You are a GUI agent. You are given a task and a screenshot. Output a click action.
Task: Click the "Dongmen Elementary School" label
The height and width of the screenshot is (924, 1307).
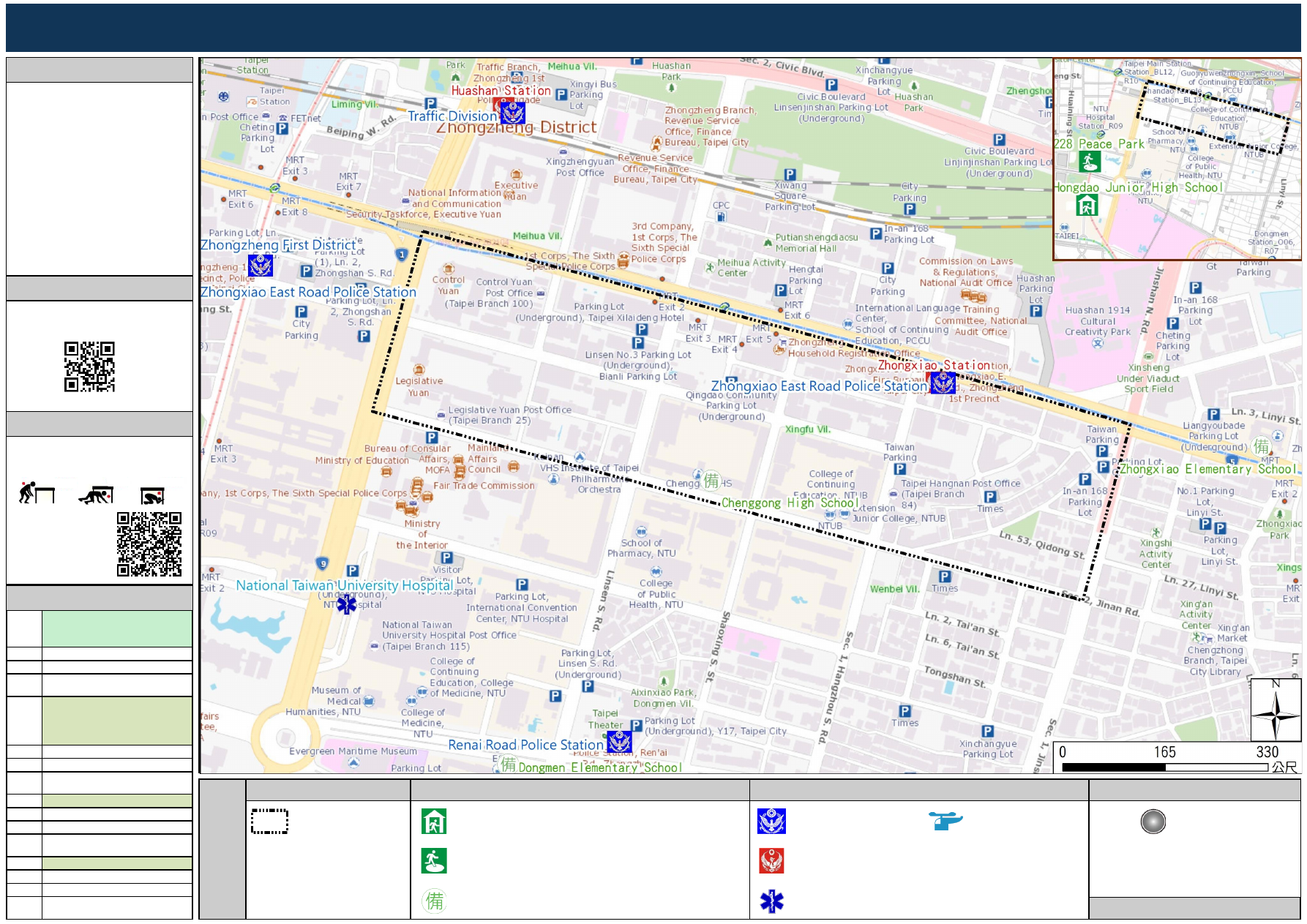coord(600,767)
